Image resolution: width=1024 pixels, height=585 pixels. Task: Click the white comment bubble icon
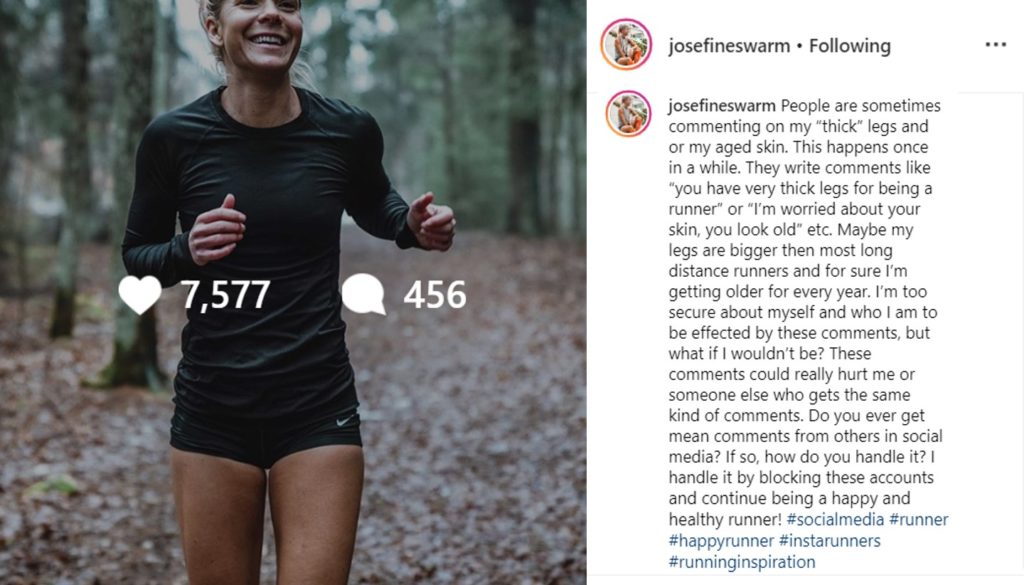tap(363, 294)
